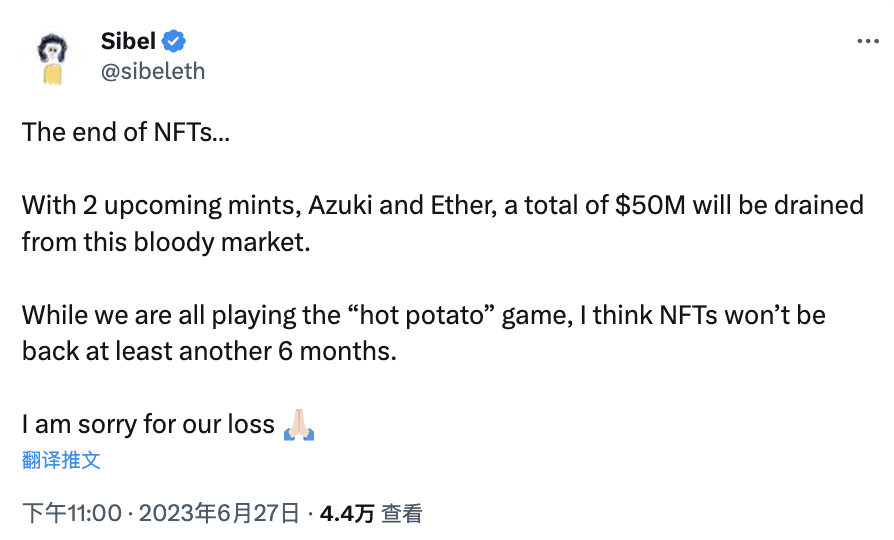The height and width of the screenshot is (540, 894).
Task: Click the sentence "I am sorry for our loss"
Action: click(x=148, y=424)
